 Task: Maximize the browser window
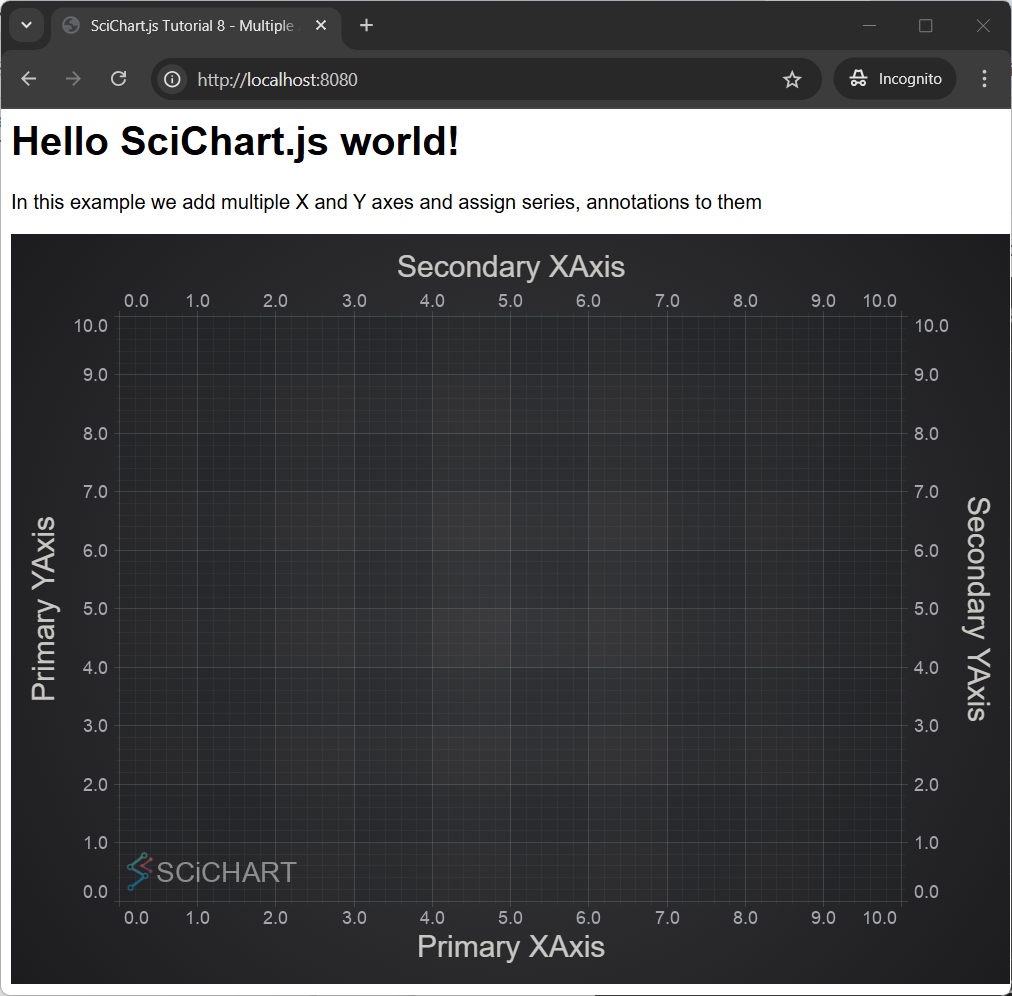[925, 26]
